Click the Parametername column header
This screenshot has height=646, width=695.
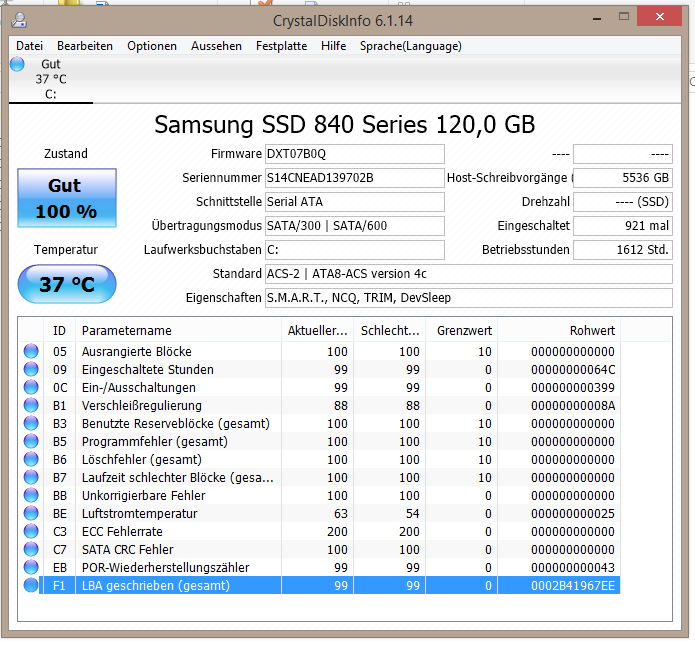[178, 331]
